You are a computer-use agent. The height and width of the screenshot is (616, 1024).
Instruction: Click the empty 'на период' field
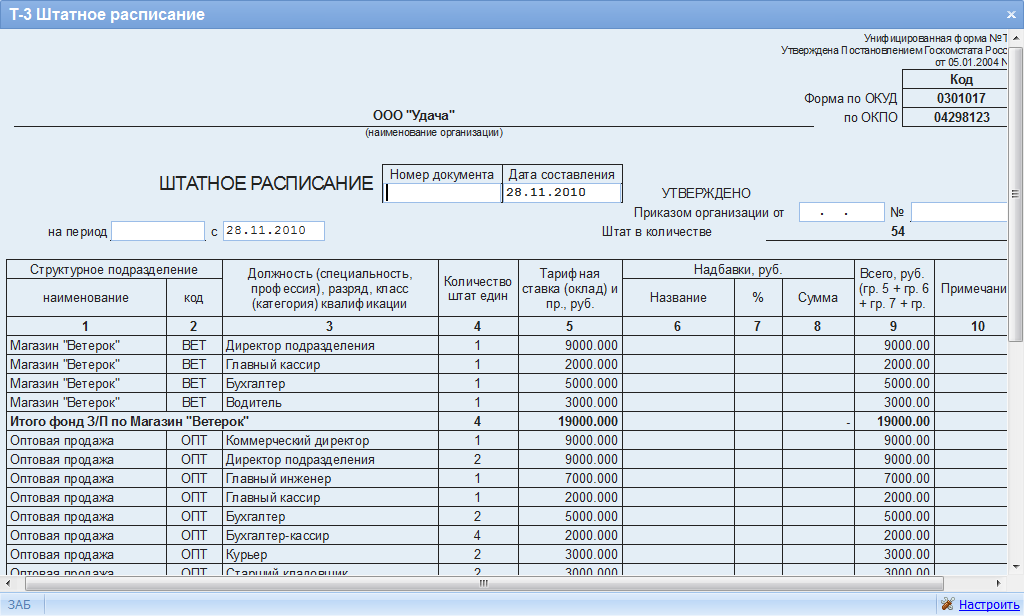pyautogui.click(x=158, y=231)
